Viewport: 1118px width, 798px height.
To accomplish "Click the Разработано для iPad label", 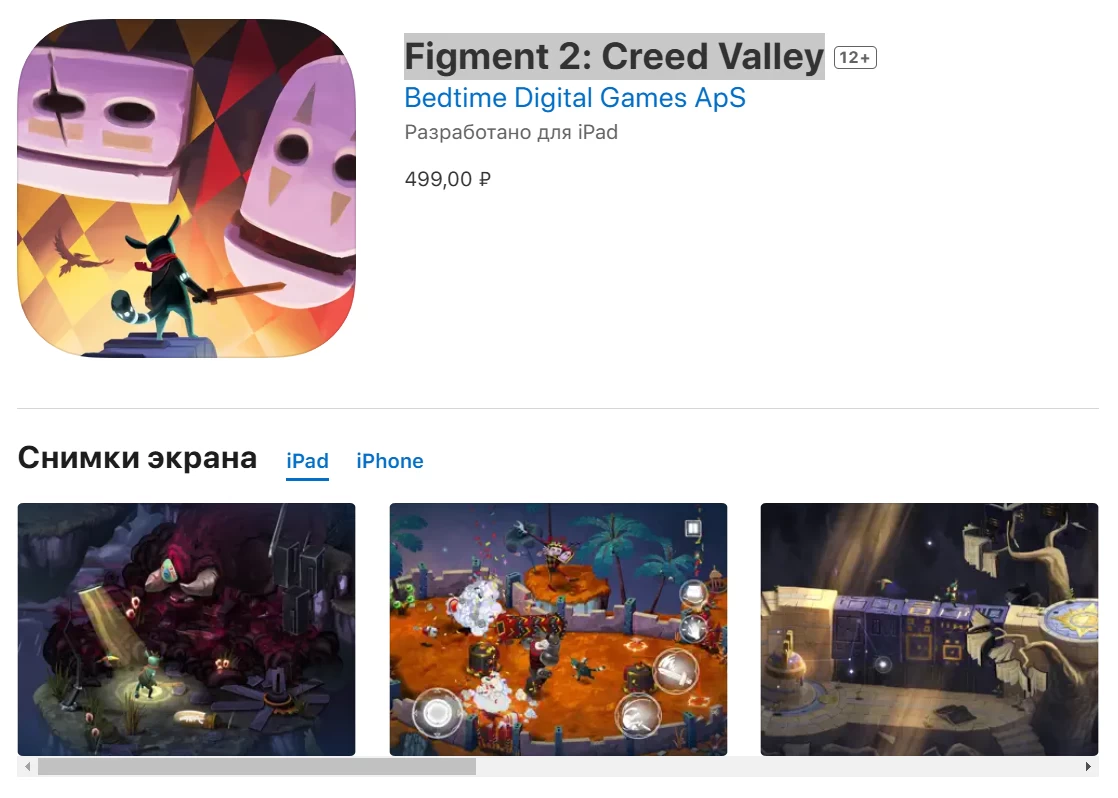I will click(511, 133).
